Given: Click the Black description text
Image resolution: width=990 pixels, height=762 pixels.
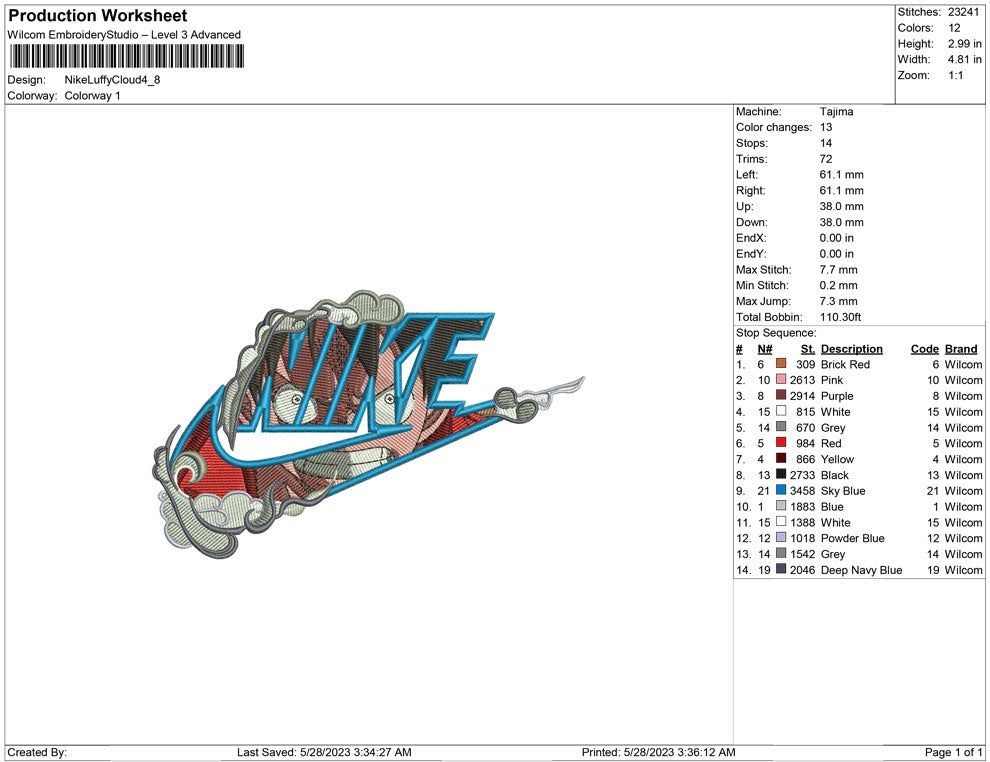Looking at the screenshot, I should (835, 475).
